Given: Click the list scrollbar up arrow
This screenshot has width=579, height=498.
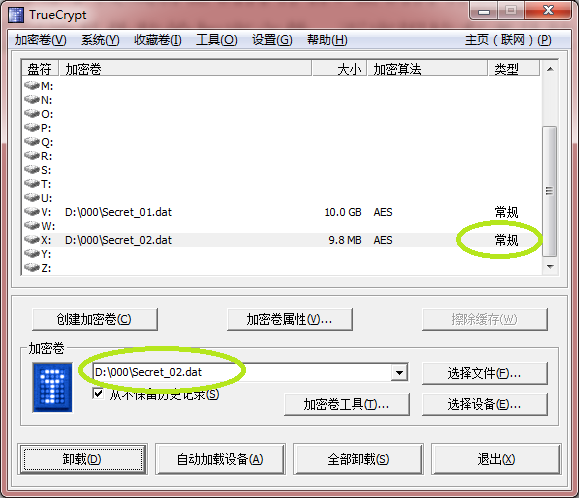Looking at the screenshot, I should click(550, 69).
